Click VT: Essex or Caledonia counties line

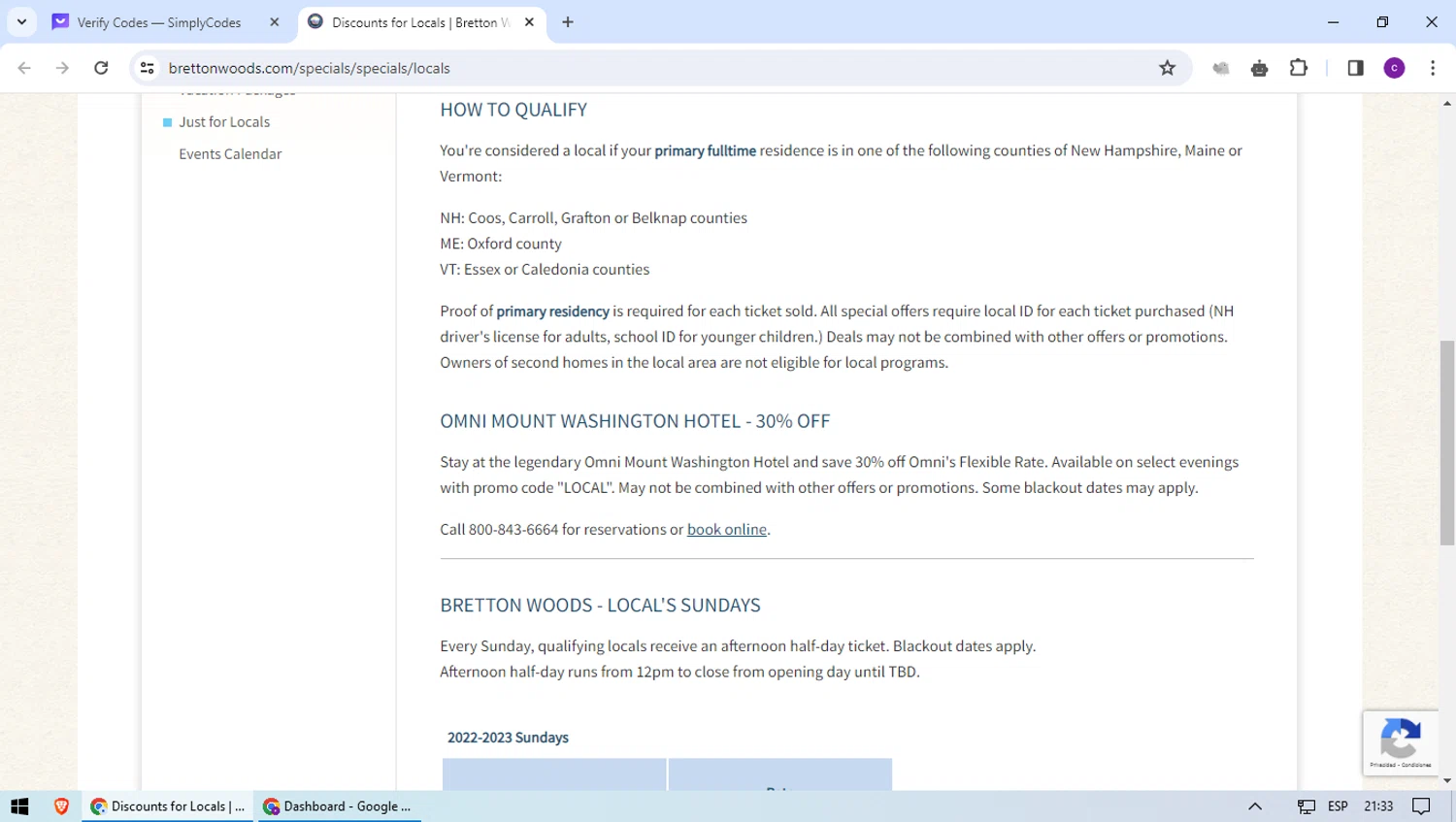pyautogui.click(x=545, y=270)
